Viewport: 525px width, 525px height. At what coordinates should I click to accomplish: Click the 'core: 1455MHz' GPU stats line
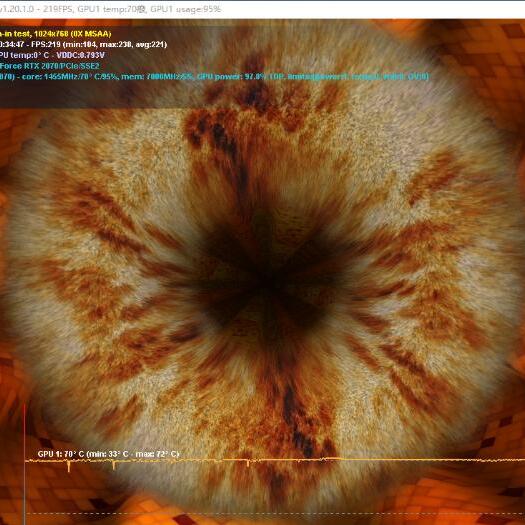(x=214, y=76)
